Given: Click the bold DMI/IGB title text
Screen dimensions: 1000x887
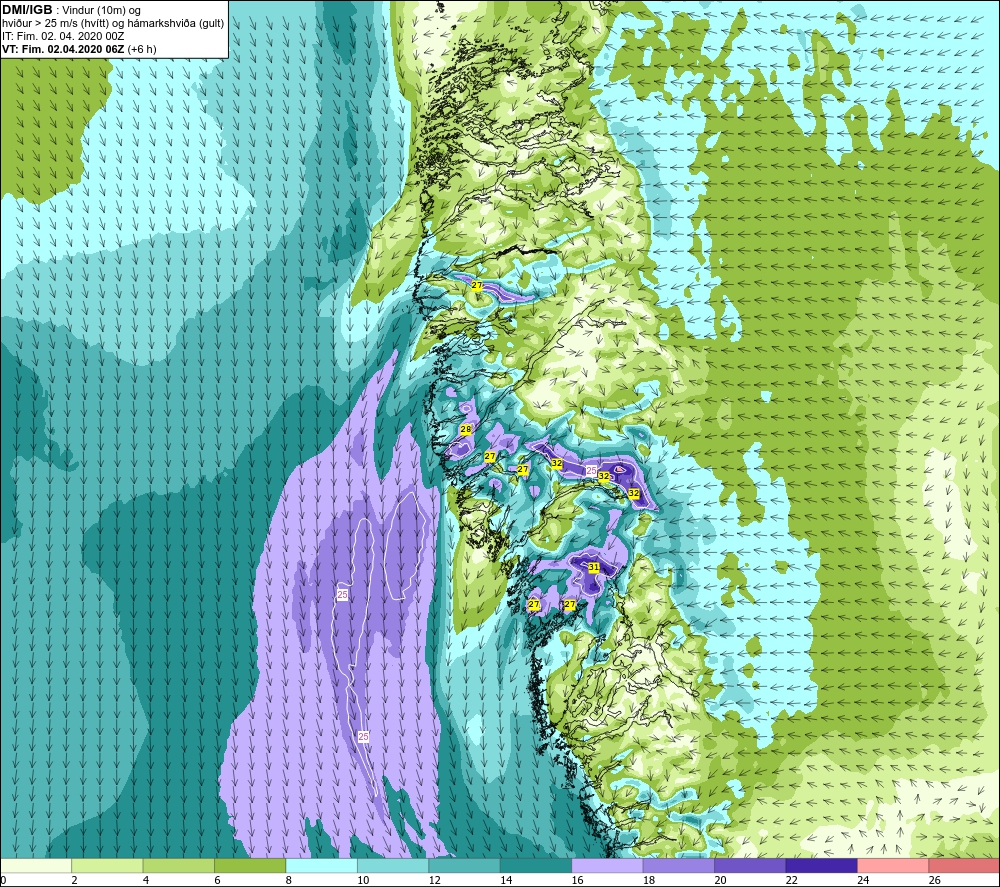Looking at the screenshot, I should 27,10.
